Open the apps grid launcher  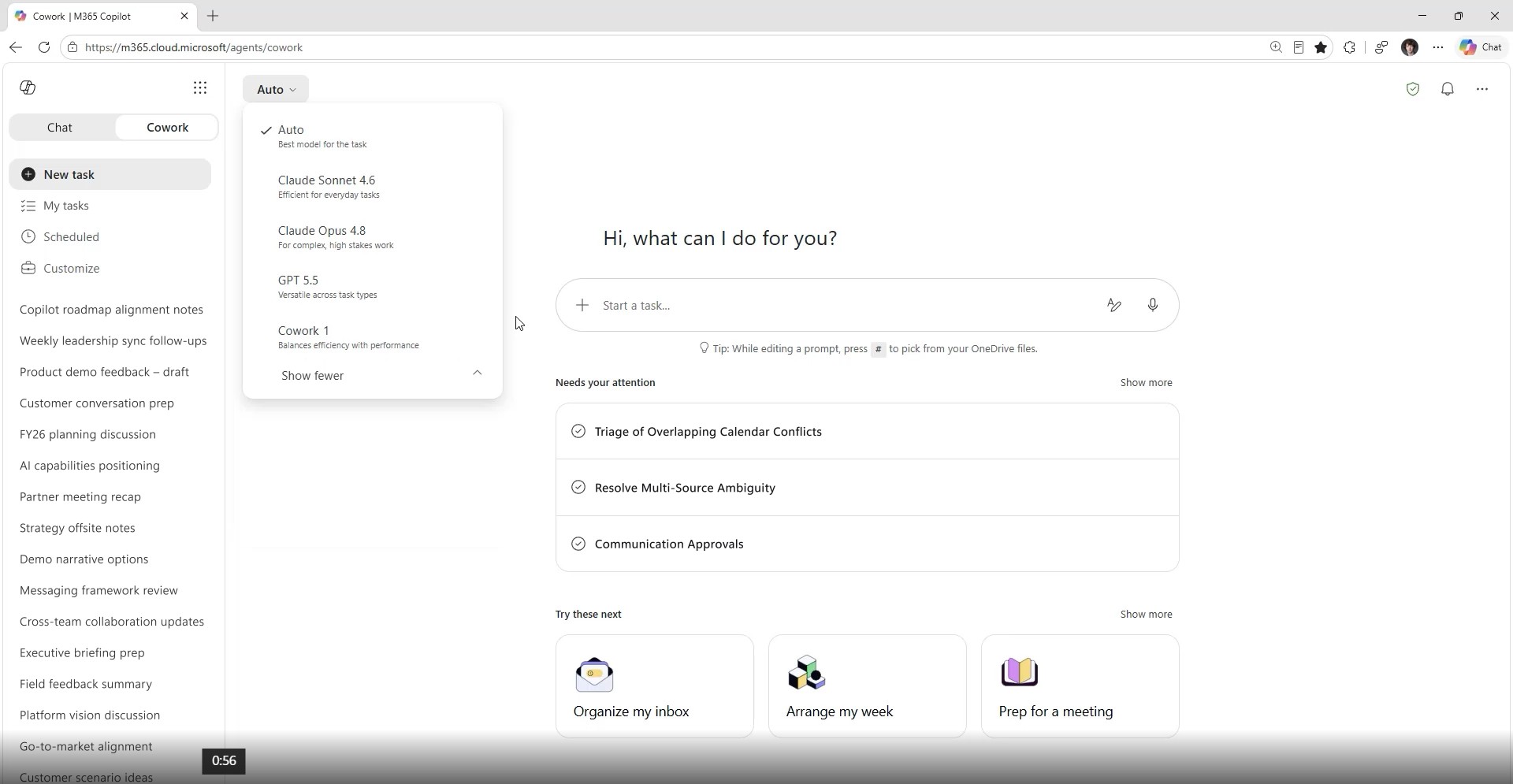(200, 87)
